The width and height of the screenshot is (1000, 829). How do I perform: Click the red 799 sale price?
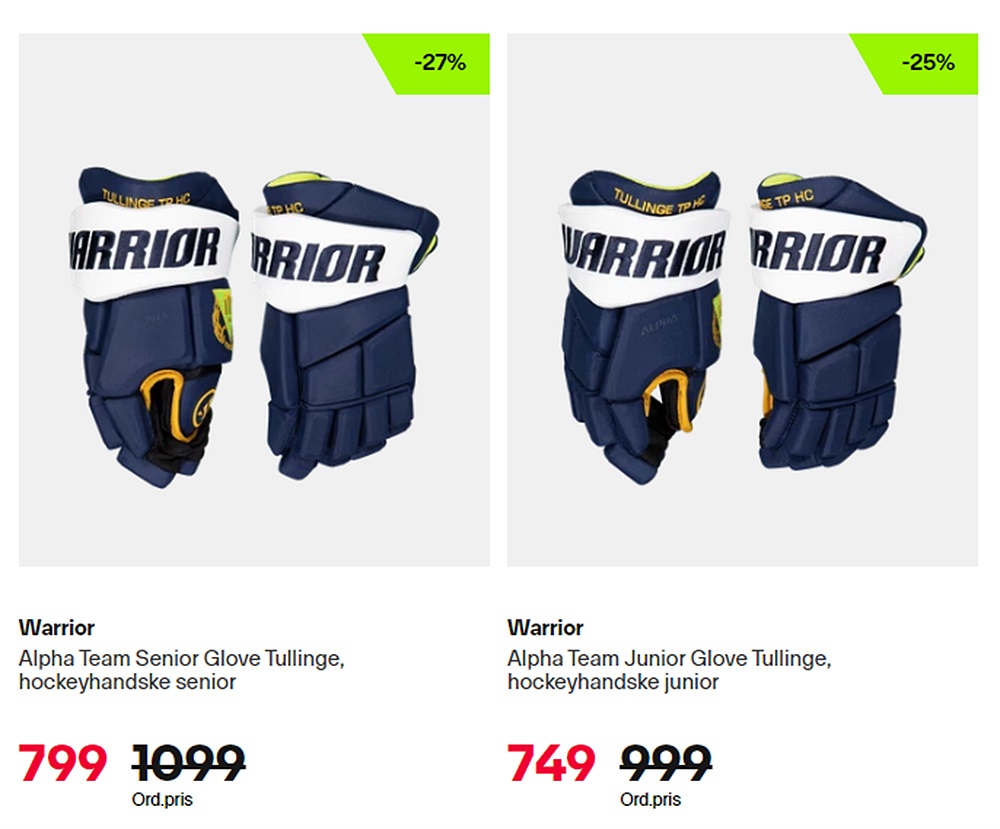click(x=62, y=763)
